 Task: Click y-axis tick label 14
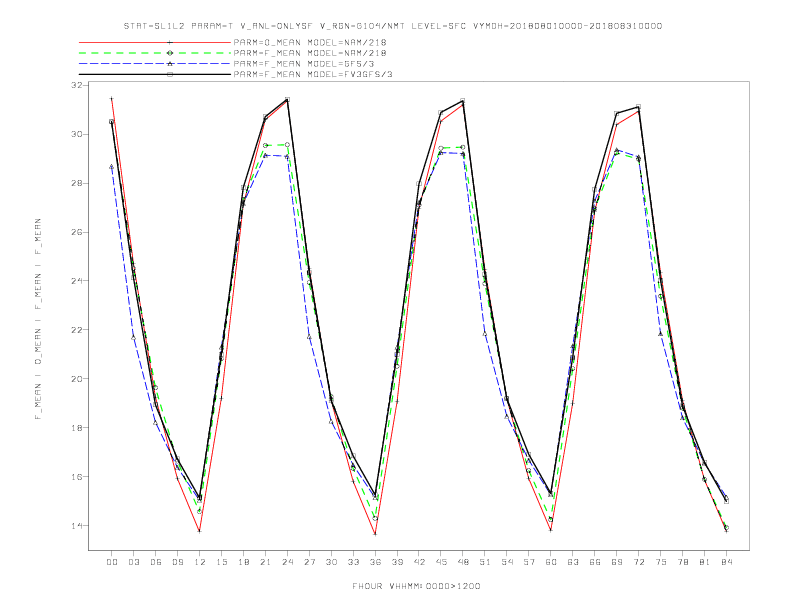tap(76, 526)
